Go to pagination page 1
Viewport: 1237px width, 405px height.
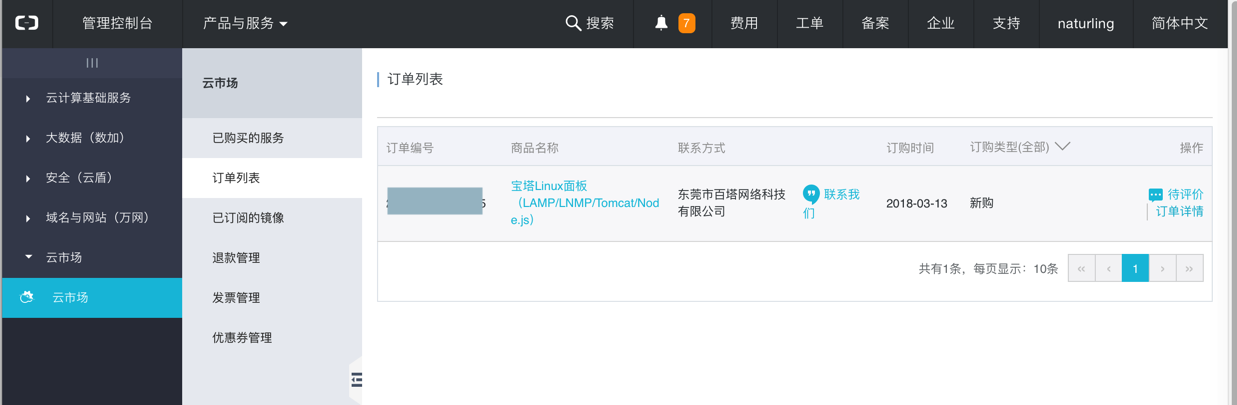(1135, 268)
